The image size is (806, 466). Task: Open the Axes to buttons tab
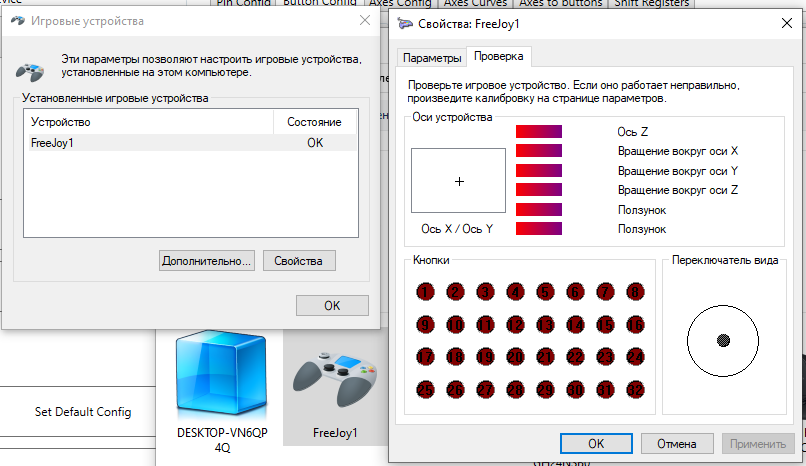point(560,3)
